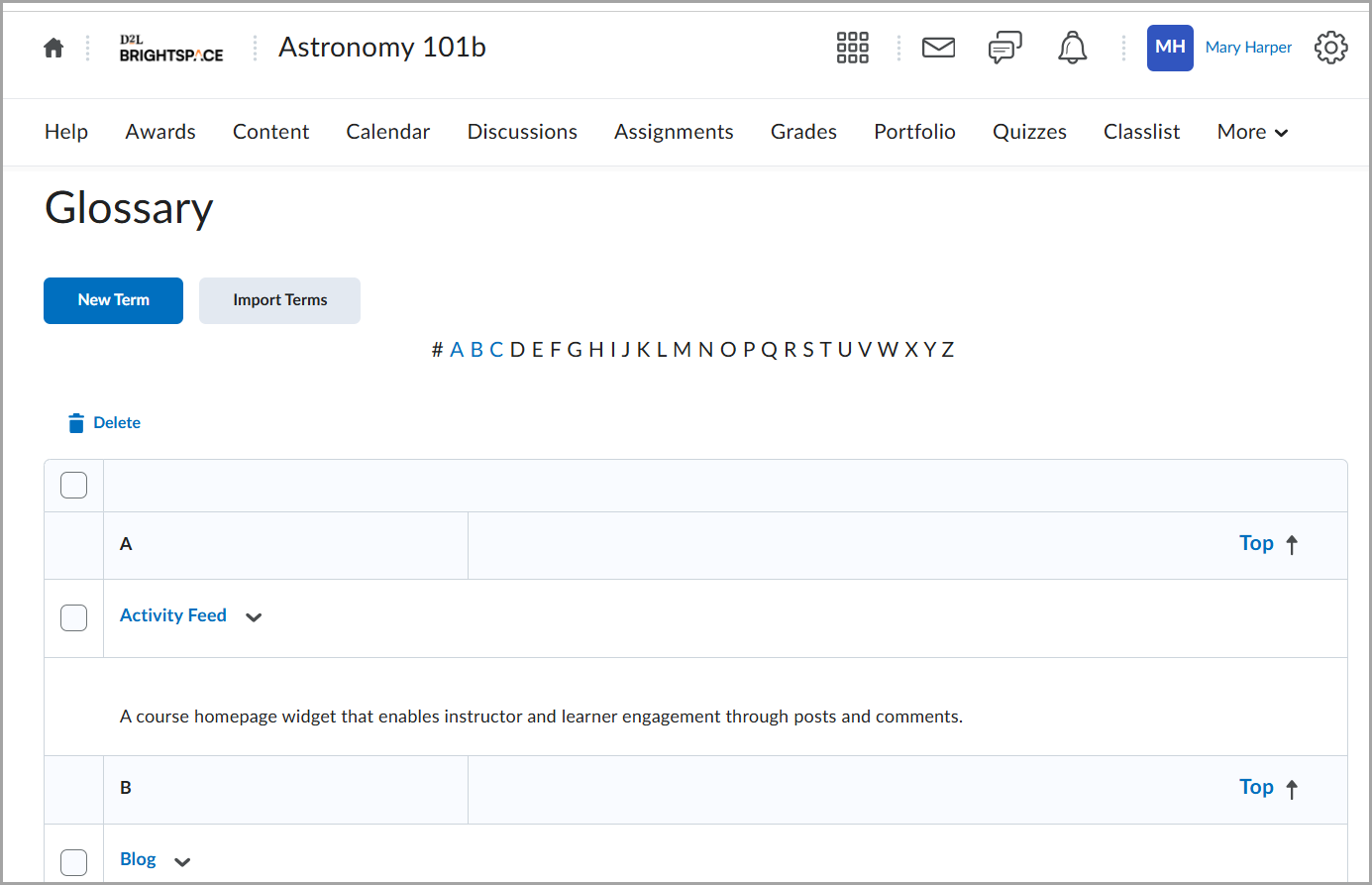
Task: Click the Top link in section A
Action: pyautogui.click(x=1256, y=543)
